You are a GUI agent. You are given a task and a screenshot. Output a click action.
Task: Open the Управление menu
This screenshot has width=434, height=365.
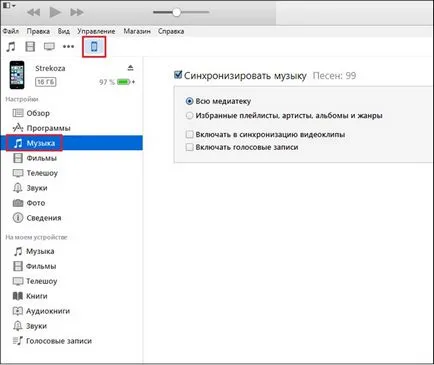(96, 31)
